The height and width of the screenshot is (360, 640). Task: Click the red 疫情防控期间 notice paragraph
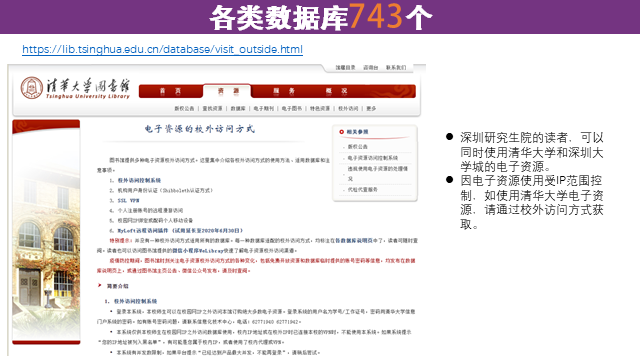click(x=256, y=266)
